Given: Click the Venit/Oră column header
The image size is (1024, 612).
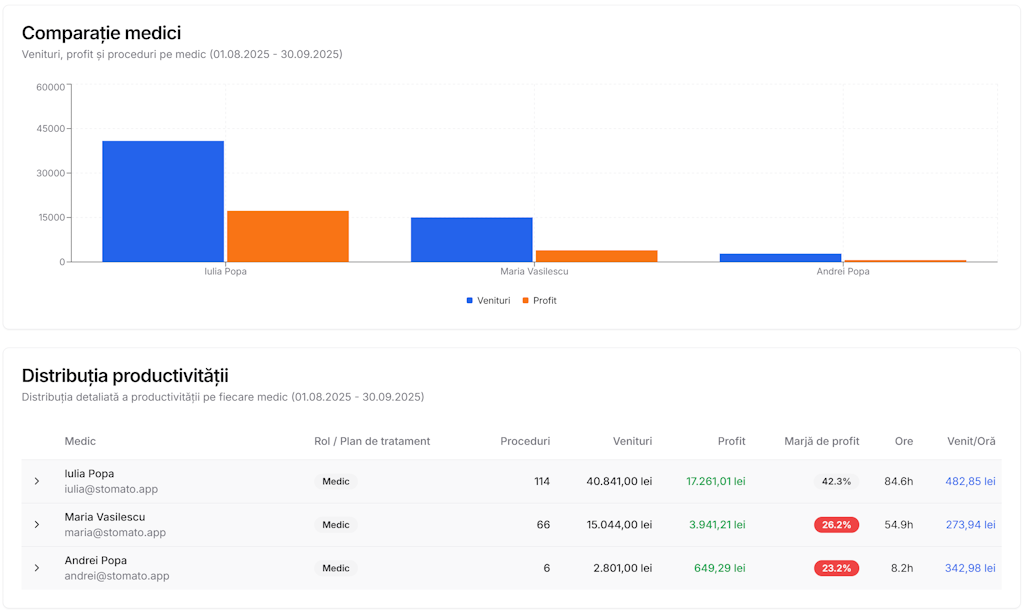Looking at the screenshot, I should pyautogui.click(x=970, y=441).
